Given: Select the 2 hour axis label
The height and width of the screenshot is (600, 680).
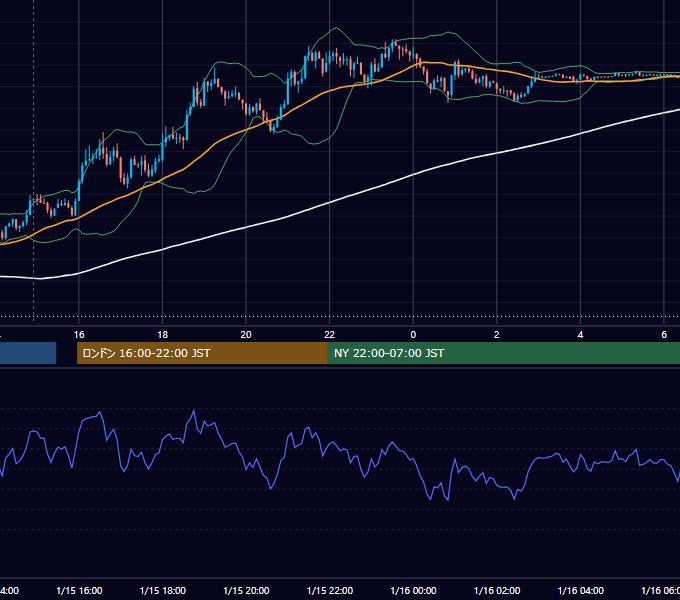Looking at the screenshot, I should point(497,335).
